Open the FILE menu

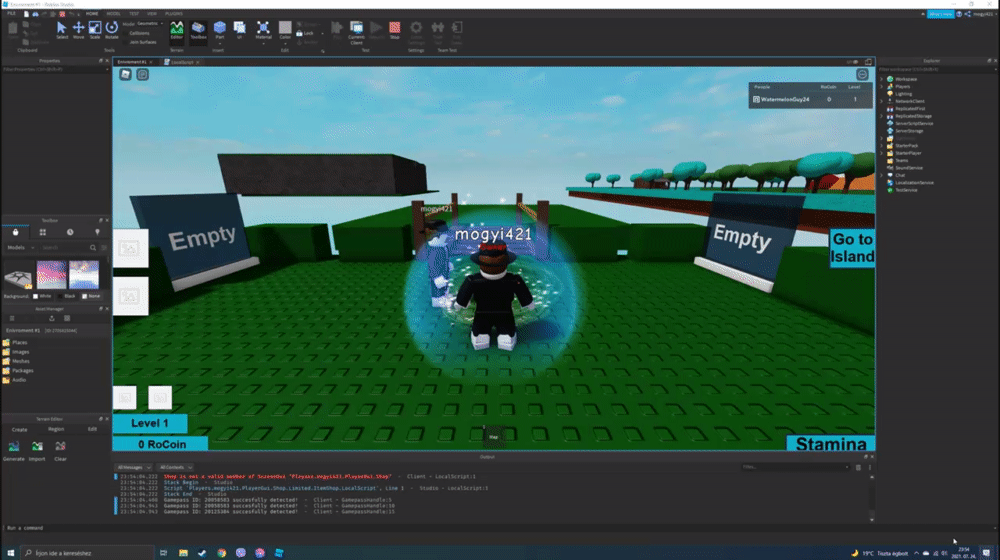11,13
